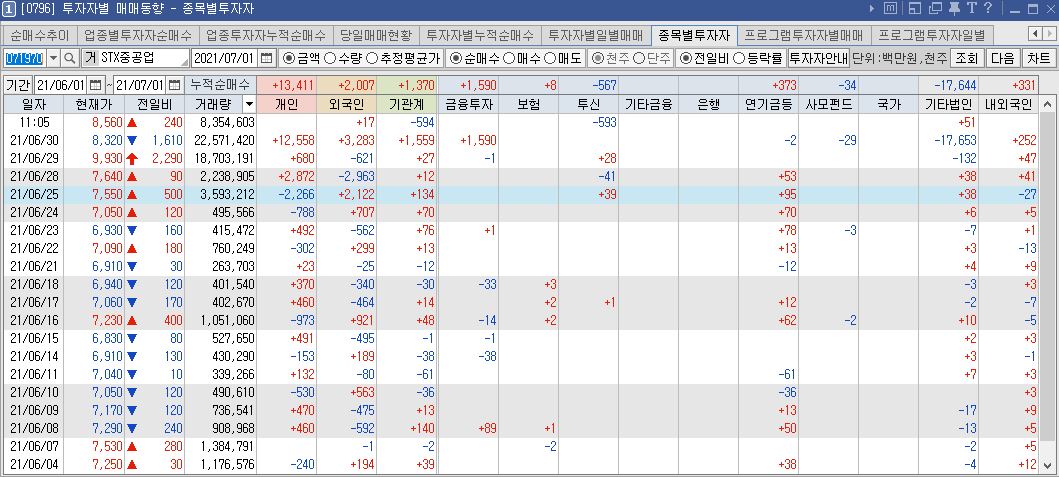The height and width of the screenshot is (477, 1059).
Task: Expand the STX중공업 name field corner arrow
Action: click(x=184, y=61)
